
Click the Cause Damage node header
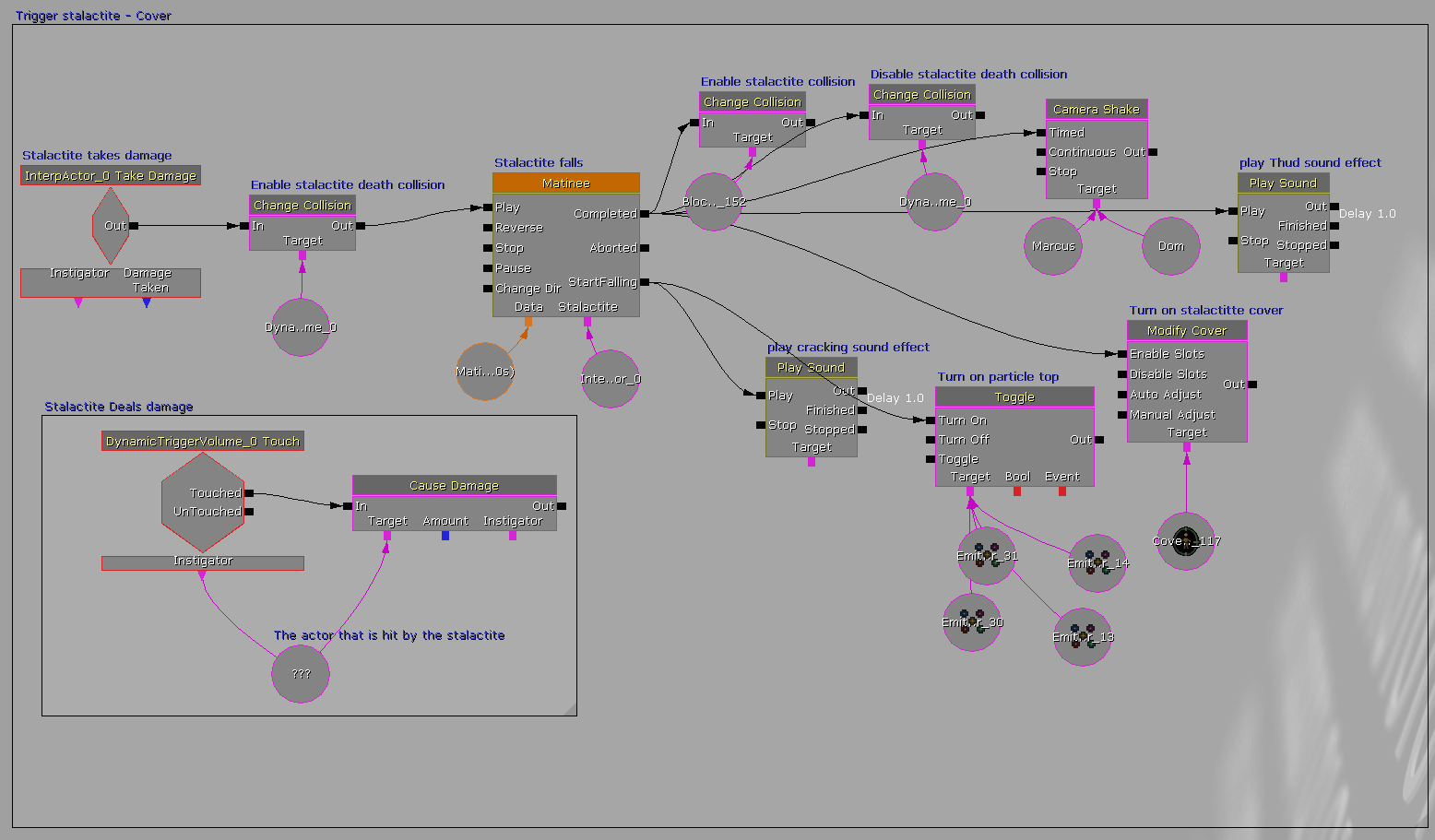click(x=454, y=486)
